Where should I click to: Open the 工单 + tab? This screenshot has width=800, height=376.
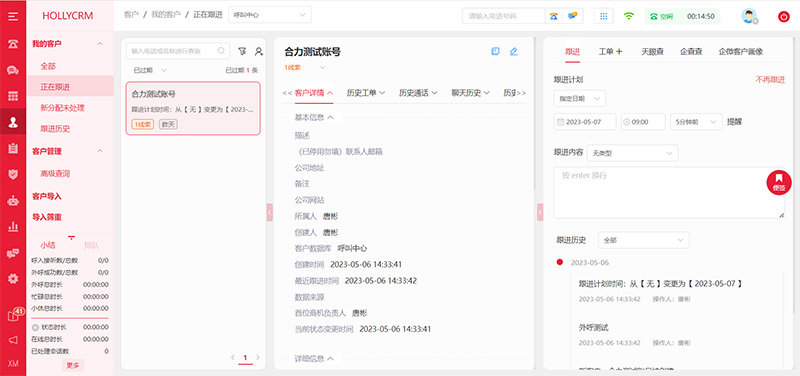[x=610, y=52]
